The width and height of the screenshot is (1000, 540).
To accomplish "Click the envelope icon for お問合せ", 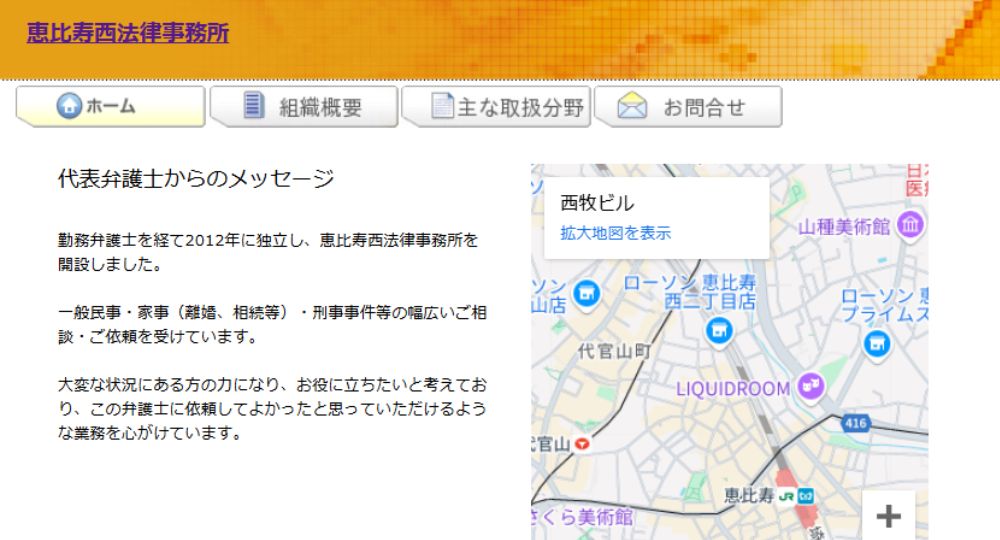I will point(632,107).
